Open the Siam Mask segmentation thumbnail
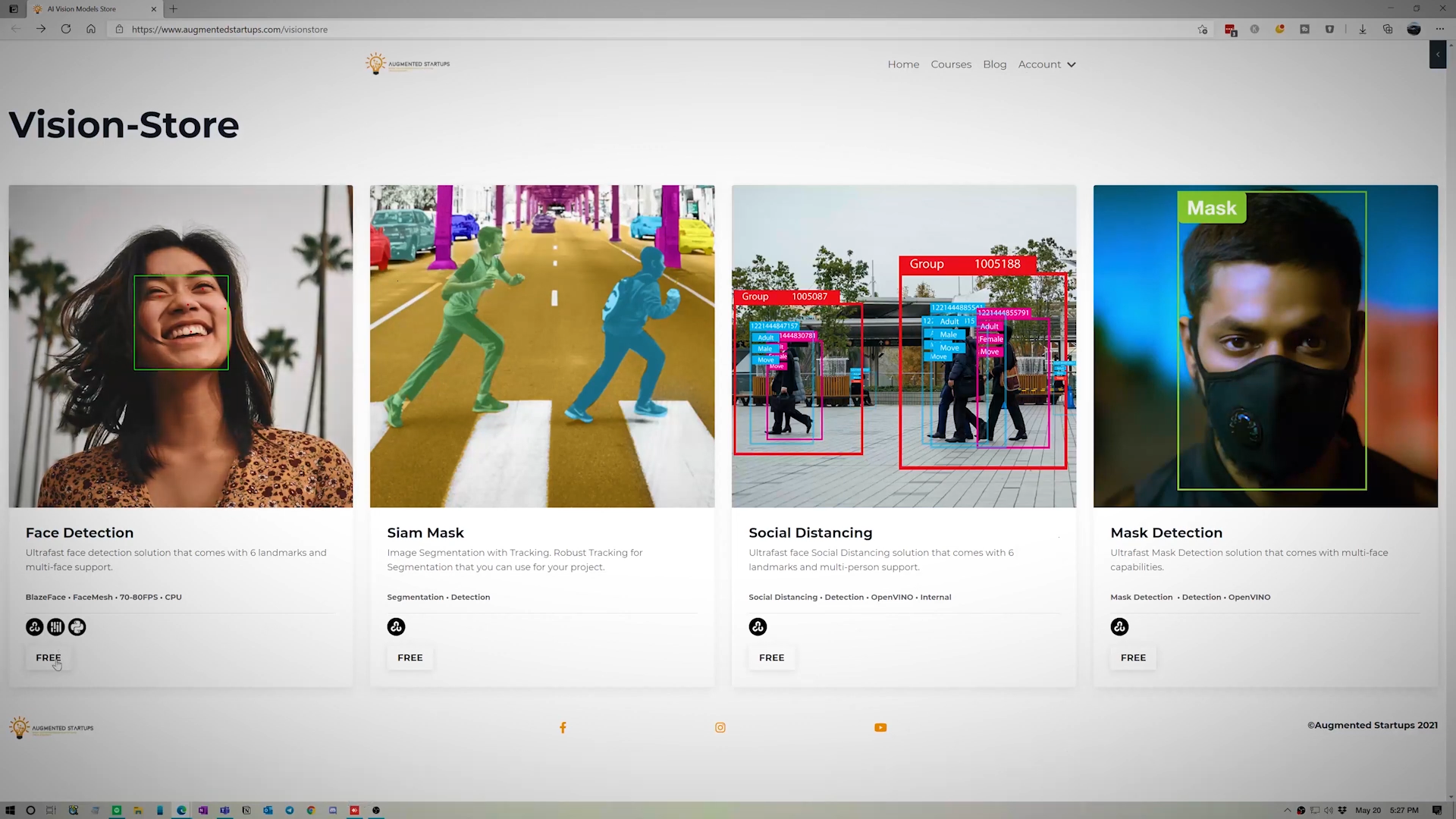The width and height of the screenshot is (1456, 819). [x=541, y=346]
